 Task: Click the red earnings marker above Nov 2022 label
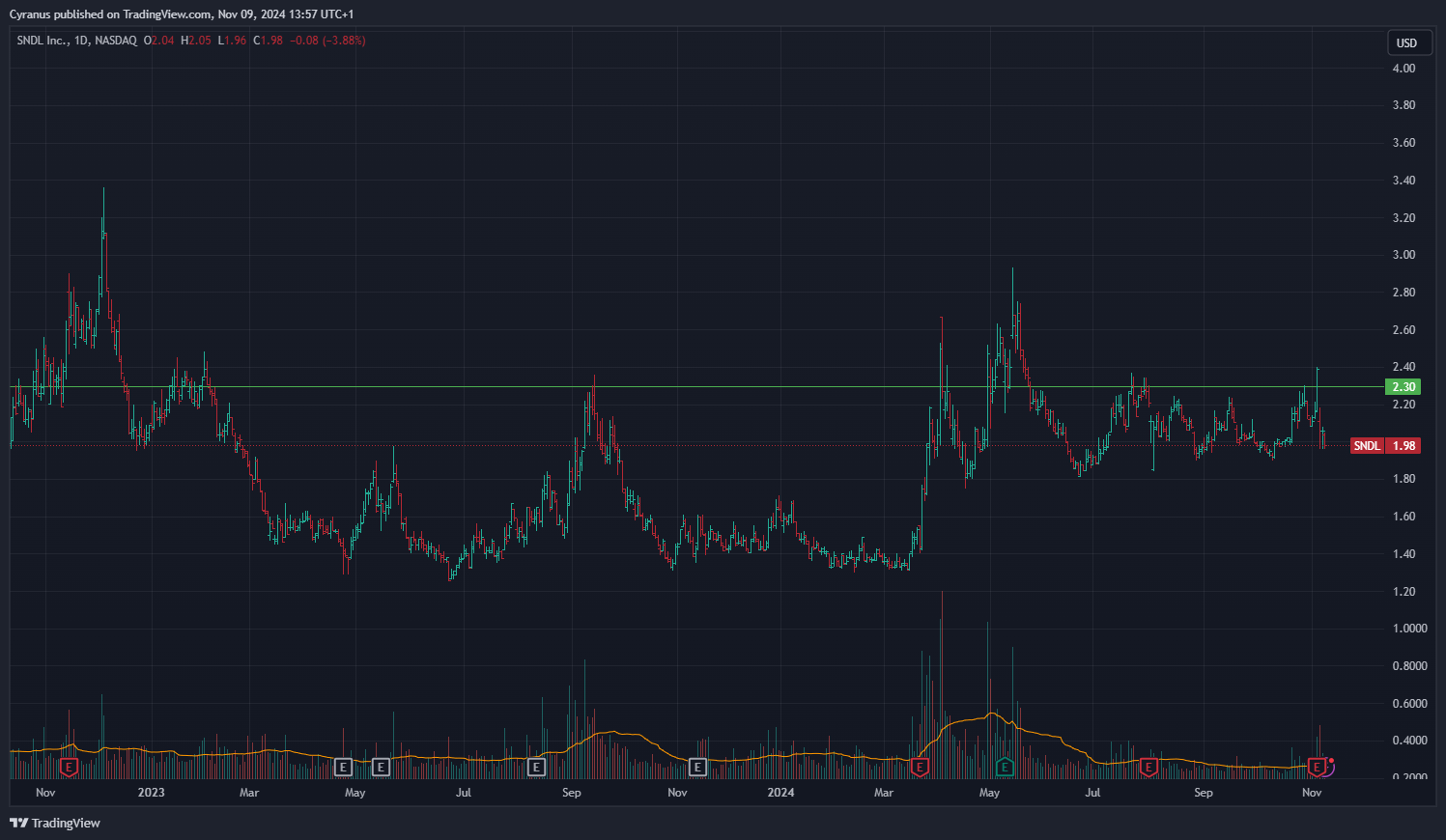69,768
